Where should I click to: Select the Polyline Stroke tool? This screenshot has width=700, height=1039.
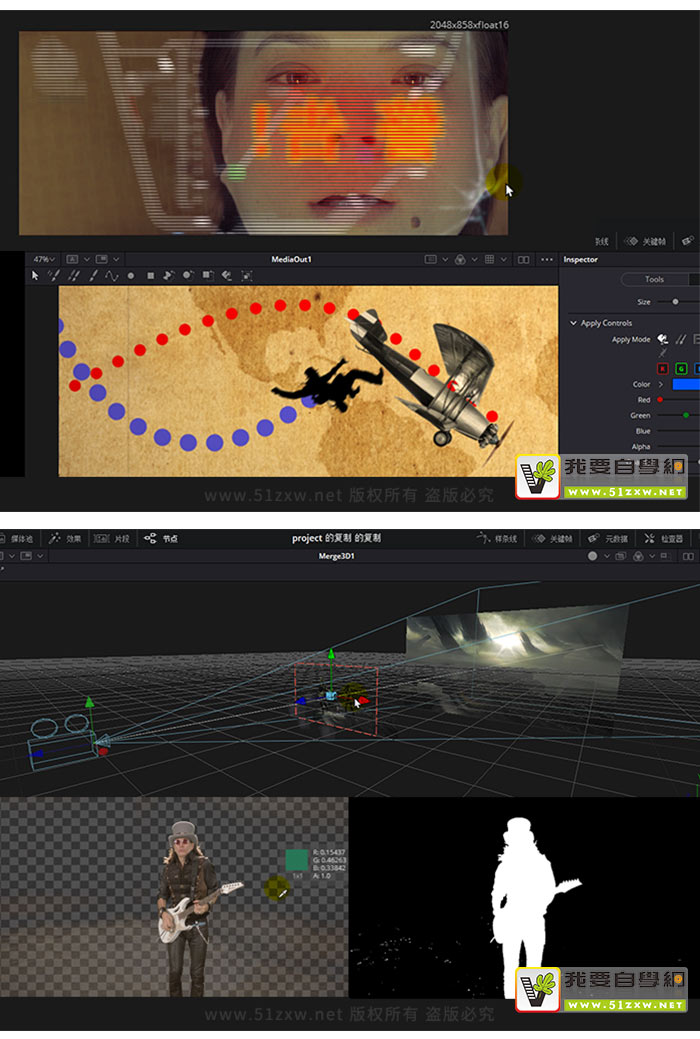(x=111, y=276)
